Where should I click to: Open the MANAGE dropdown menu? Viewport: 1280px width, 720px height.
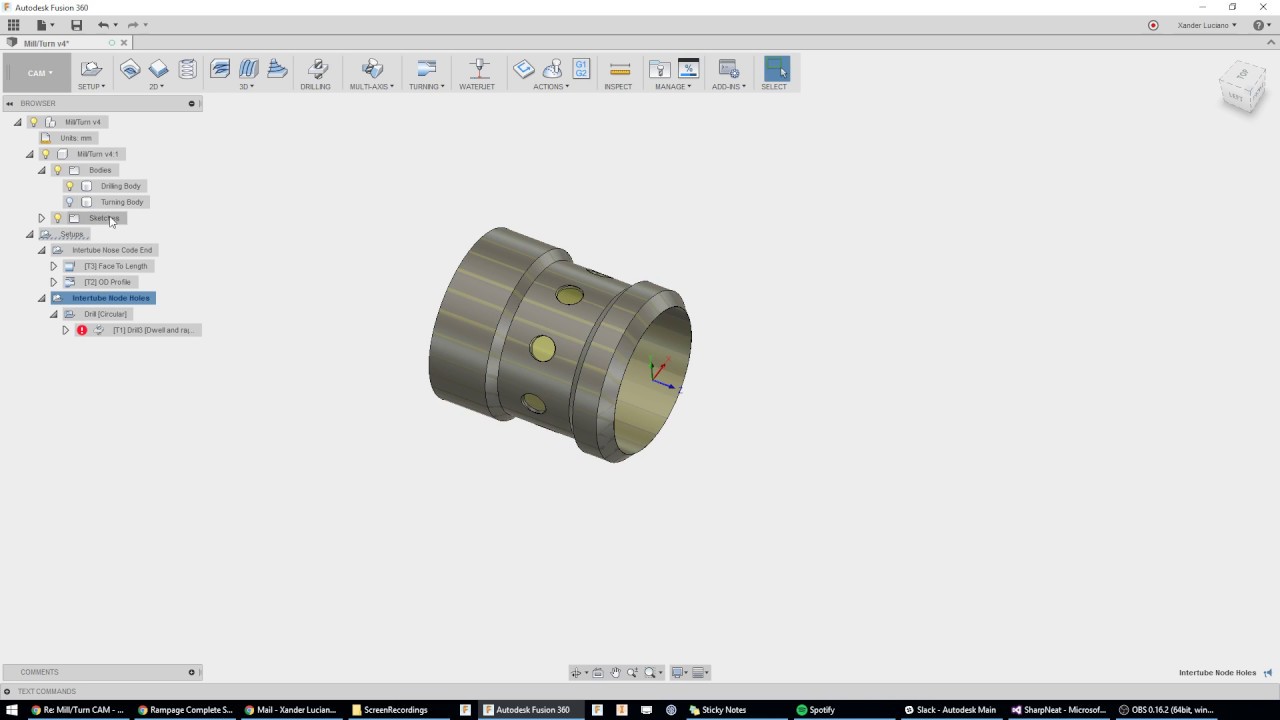click(673, 87)
